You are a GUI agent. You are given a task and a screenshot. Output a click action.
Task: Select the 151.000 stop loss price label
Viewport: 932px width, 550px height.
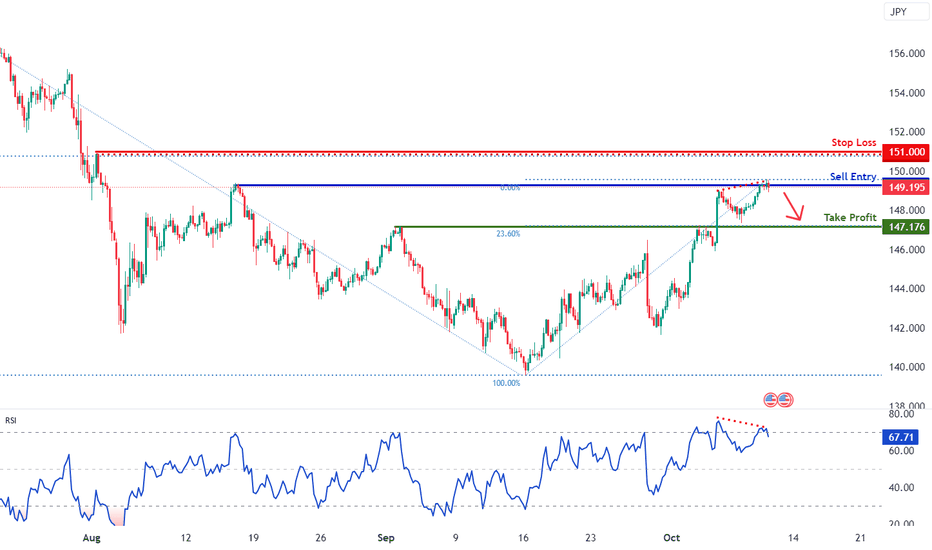[x=905, y=152]
